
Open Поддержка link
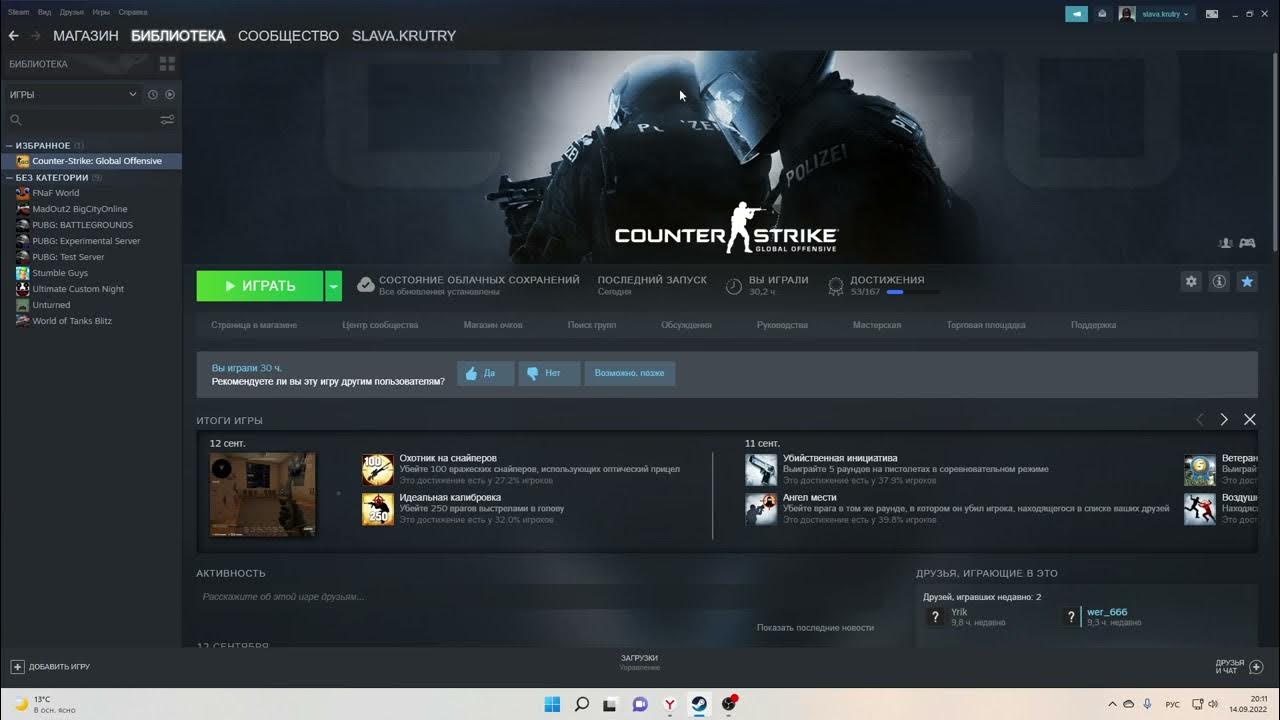point(1093,325)
